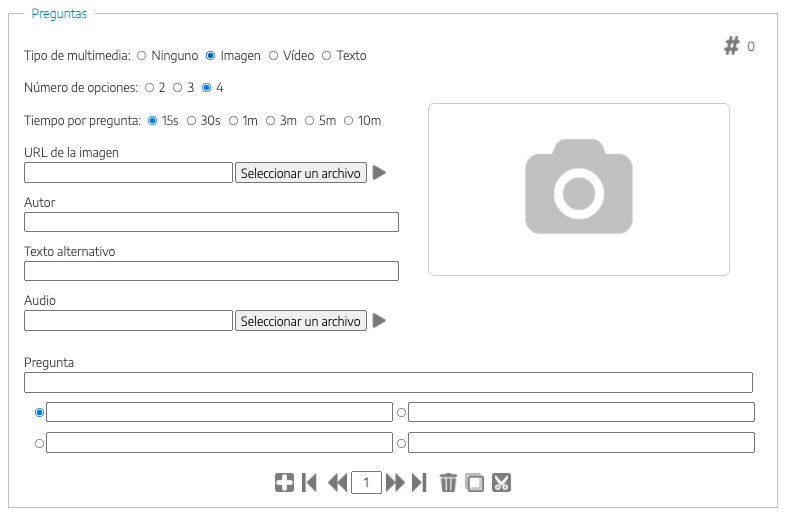Delete the current question with trash icon
The image size is (788, 516).
(x=448, y=483)
